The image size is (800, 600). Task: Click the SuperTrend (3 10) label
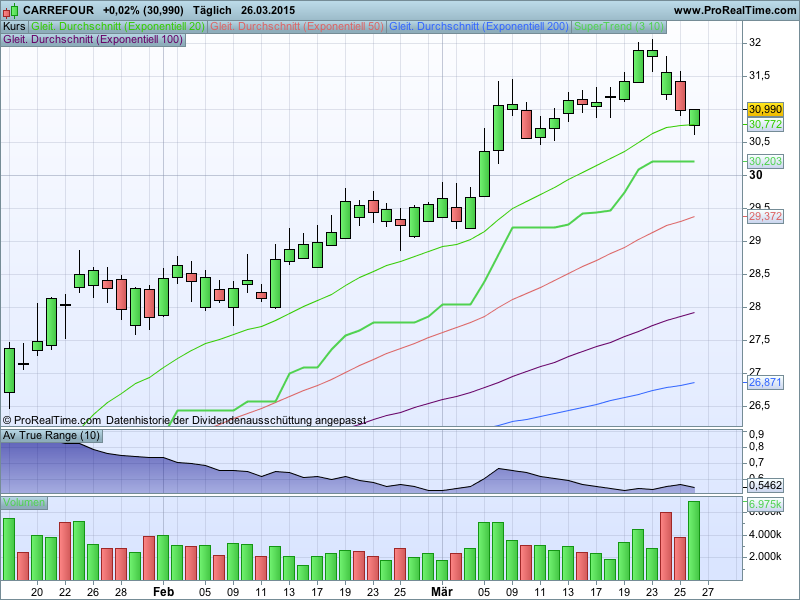pyautogui.click(x=619, y=27)
